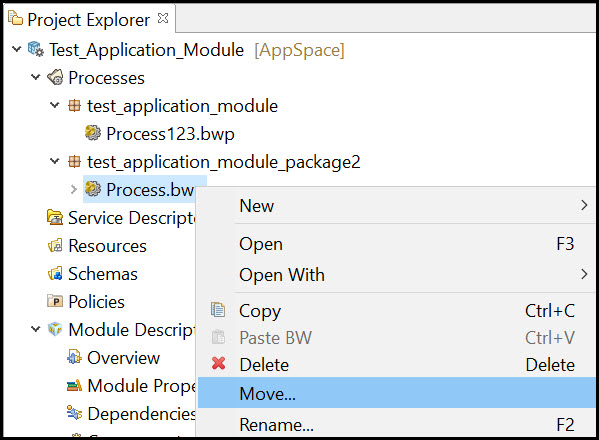This screenshot has width=599, height=440.
Task: Open the Dependencies descriptor
Action: point(141,414)
